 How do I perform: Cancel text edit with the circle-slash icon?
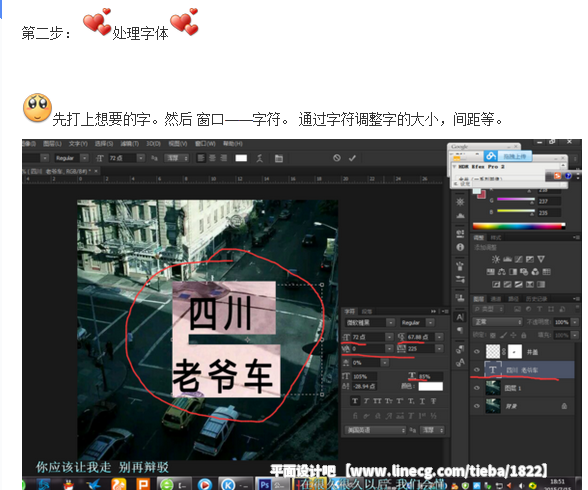tap(337, 158)
